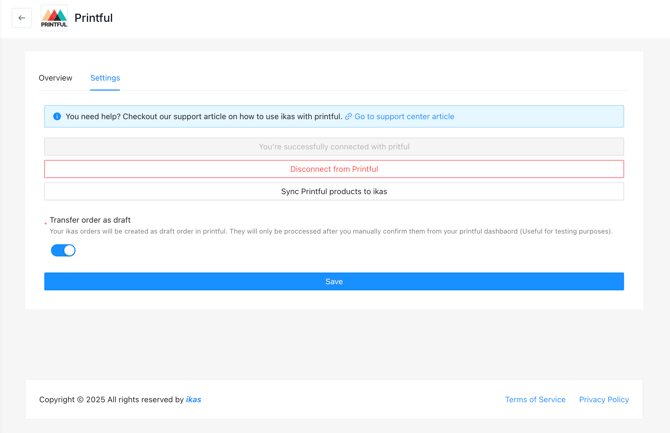Click the 'You need help?' banner text

204,116
